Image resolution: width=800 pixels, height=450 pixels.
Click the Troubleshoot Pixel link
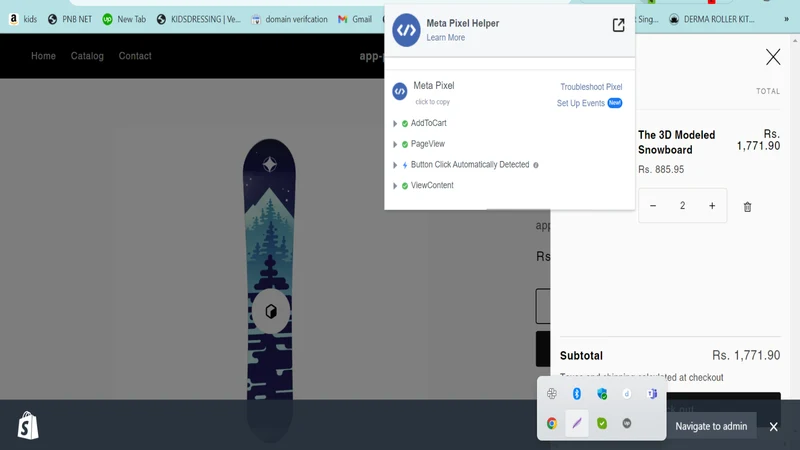pyautogui.click(x=591, y=87)
